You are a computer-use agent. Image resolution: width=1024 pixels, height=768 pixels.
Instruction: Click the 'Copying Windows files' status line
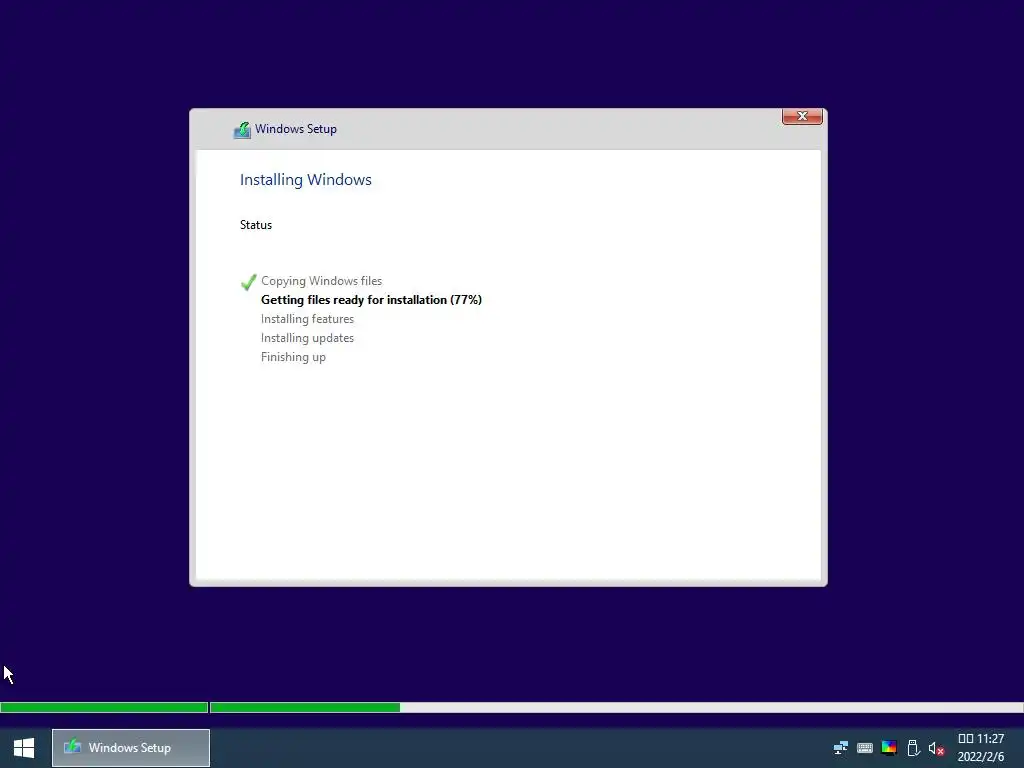pos(321,281)
